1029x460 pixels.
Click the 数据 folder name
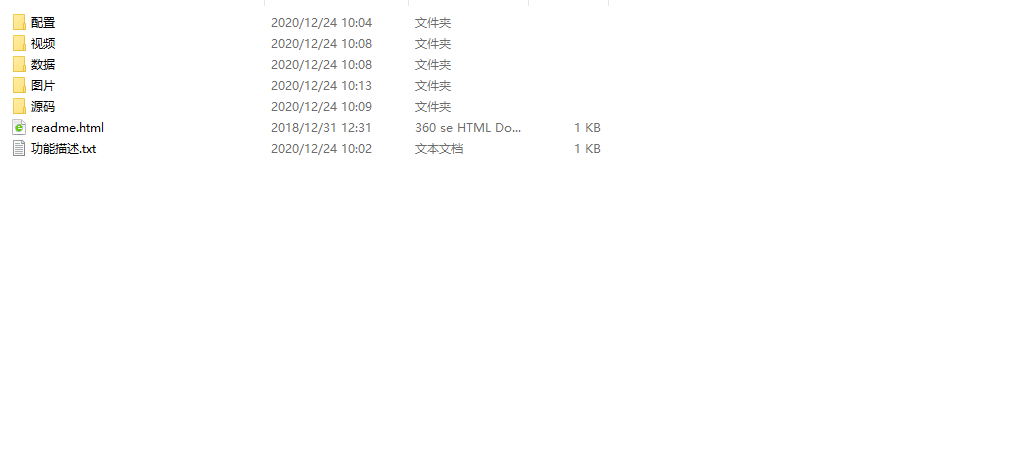43,65
